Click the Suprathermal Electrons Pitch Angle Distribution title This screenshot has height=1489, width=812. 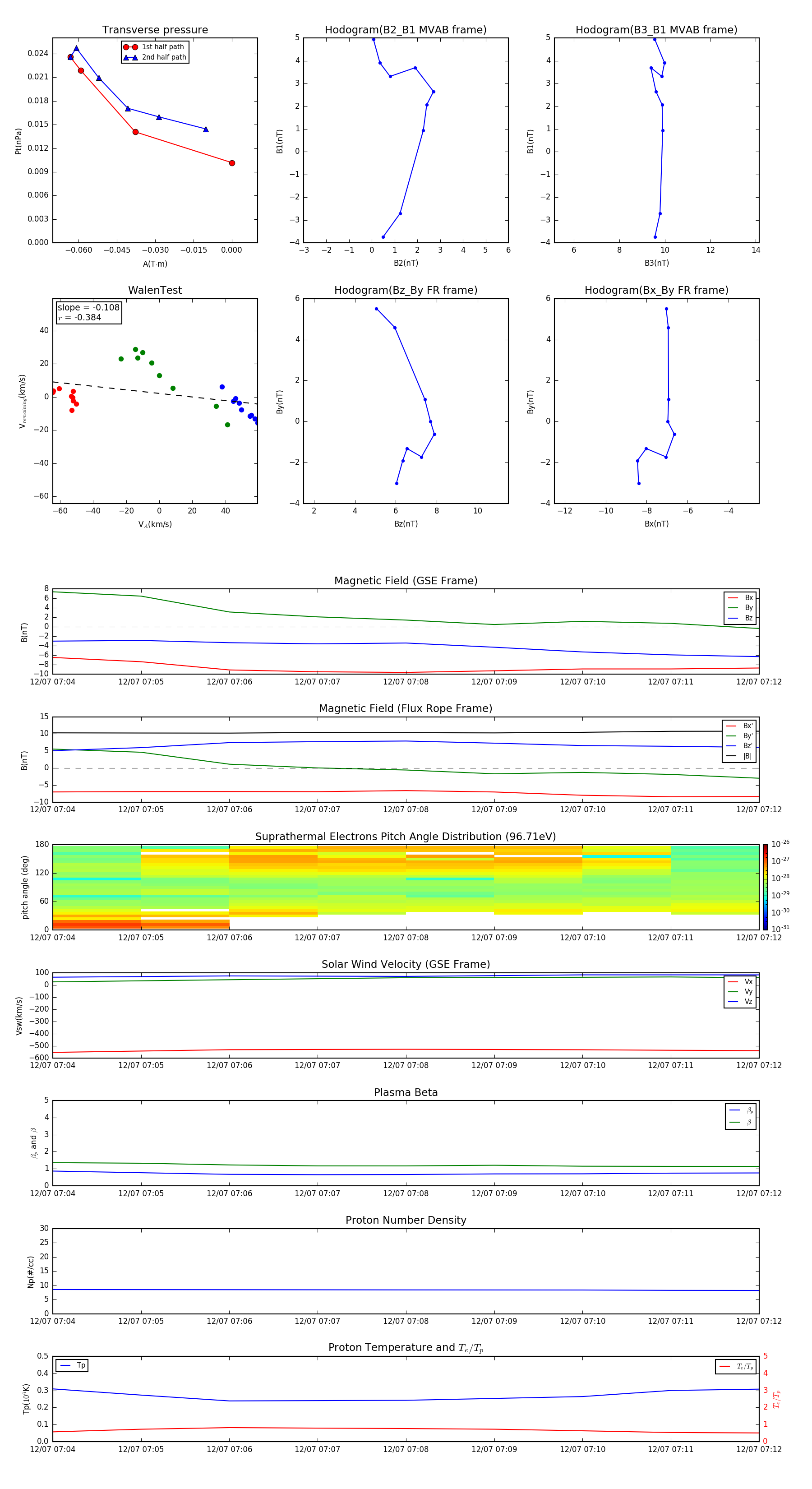click(x=406, y=837)
